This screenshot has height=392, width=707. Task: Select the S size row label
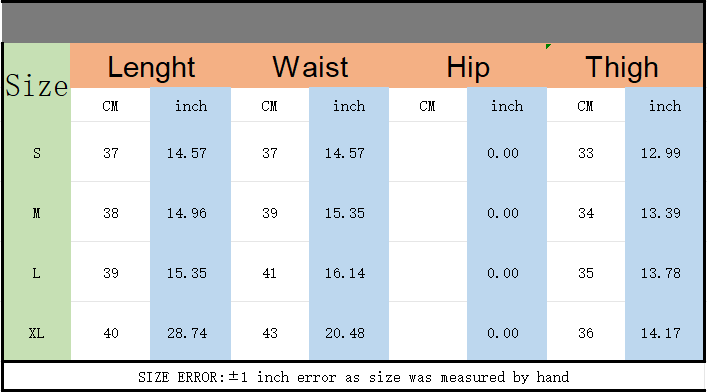[37, 152]
